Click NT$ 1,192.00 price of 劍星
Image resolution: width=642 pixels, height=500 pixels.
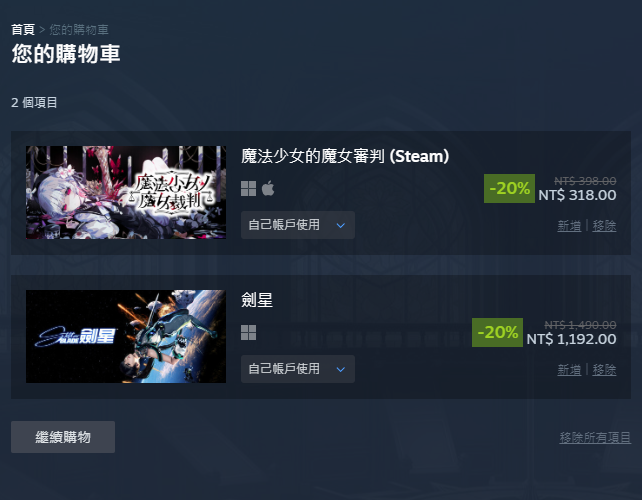pos(571,339)
